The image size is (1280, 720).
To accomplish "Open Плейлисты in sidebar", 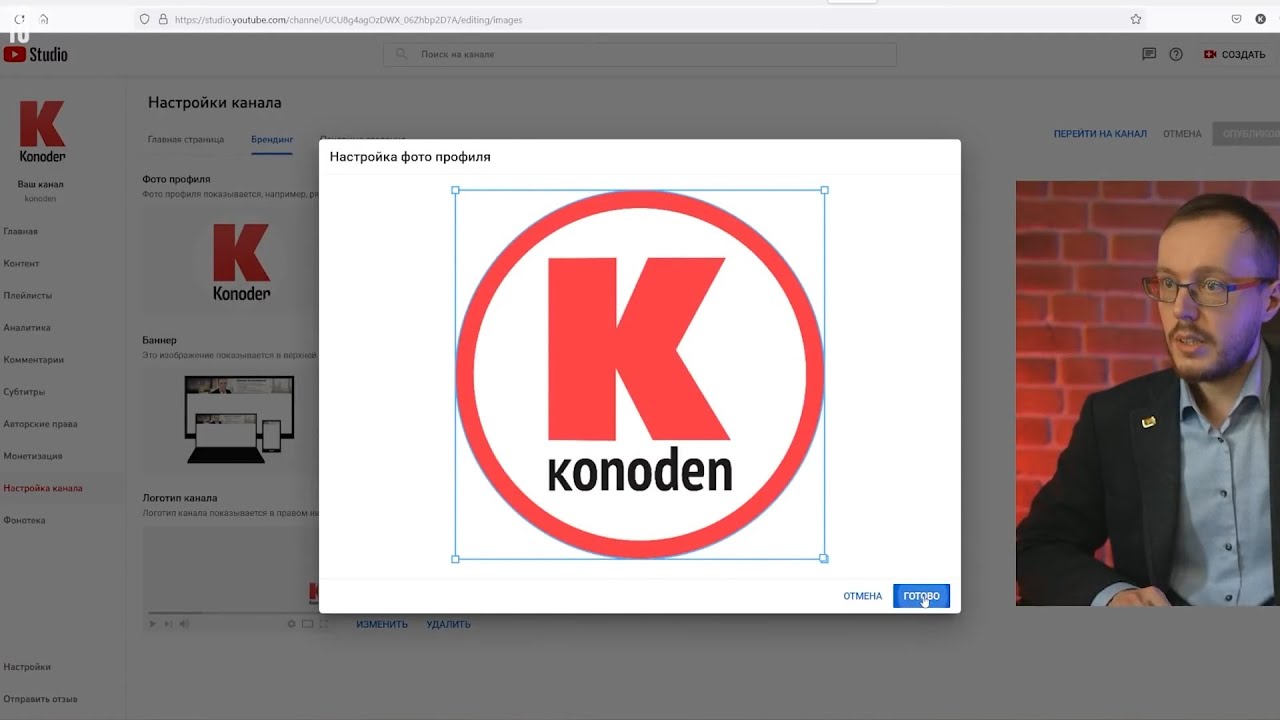I will point(27,295).
